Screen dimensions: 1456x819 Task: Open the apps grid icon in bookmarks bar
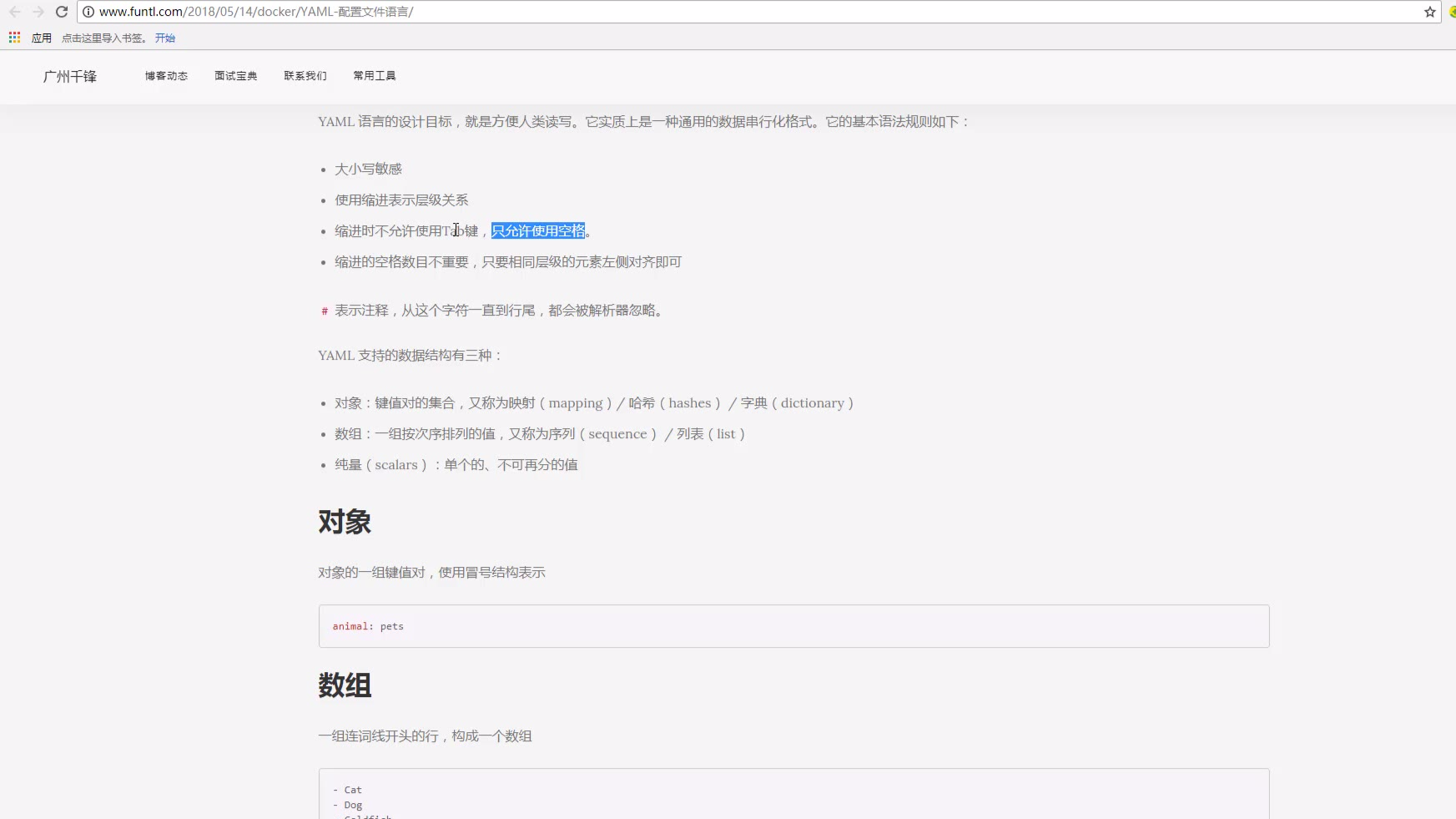point(14,38)
